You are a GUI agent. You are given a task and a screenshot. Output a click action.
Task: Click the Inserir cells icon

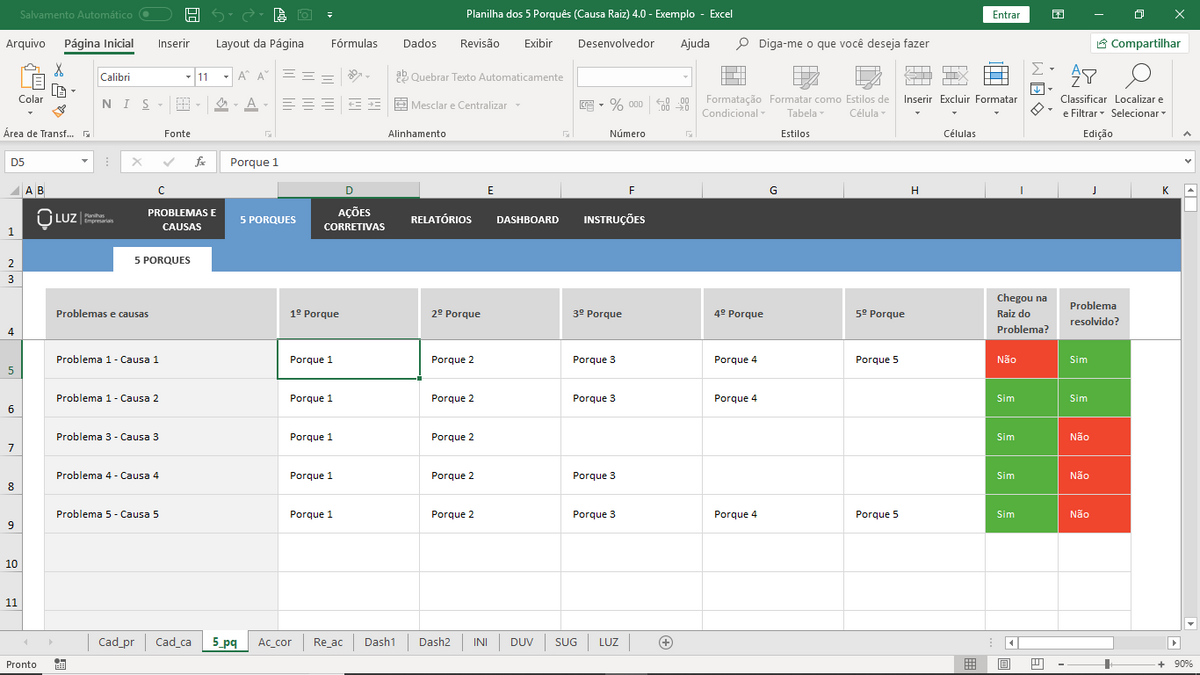(x=917, y=78)
